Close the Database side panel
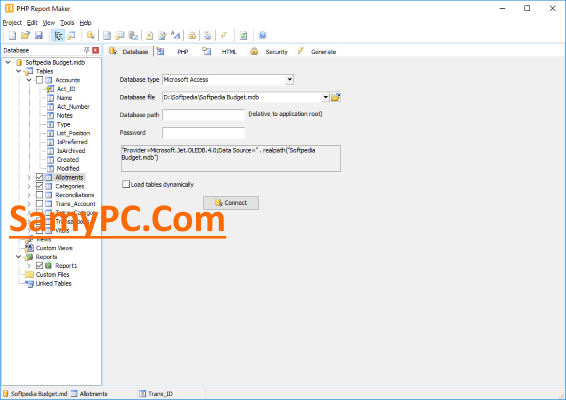Screen dimensions: 566x400 point(96,50)
